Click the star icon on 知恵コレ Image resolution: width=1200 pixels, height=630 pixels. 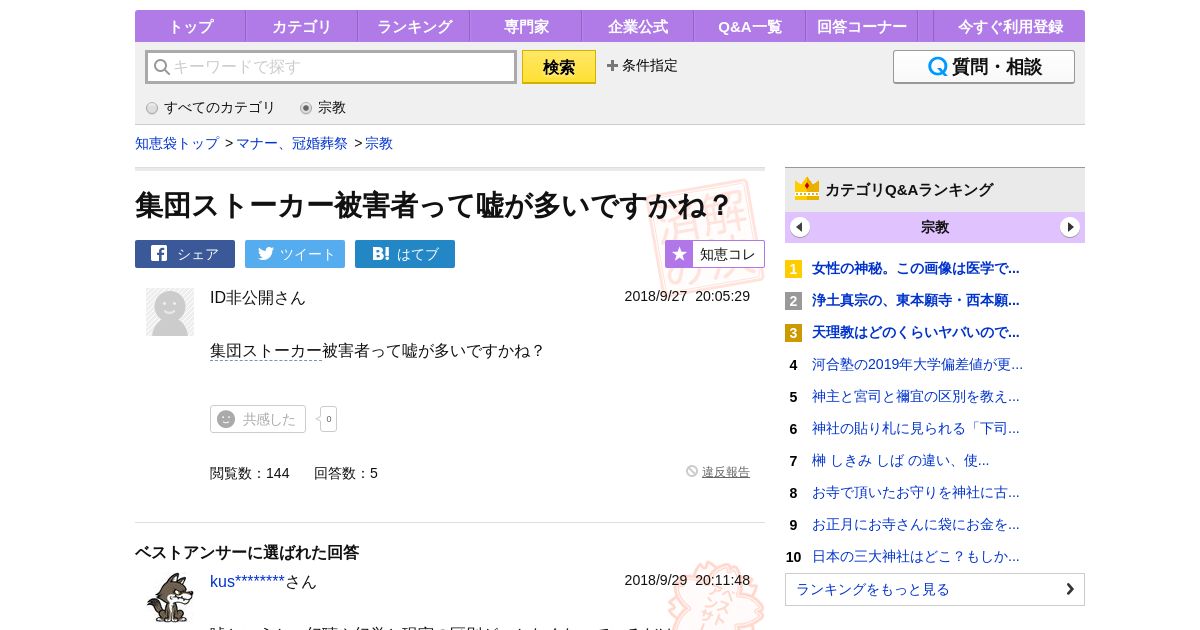[679, 254]
